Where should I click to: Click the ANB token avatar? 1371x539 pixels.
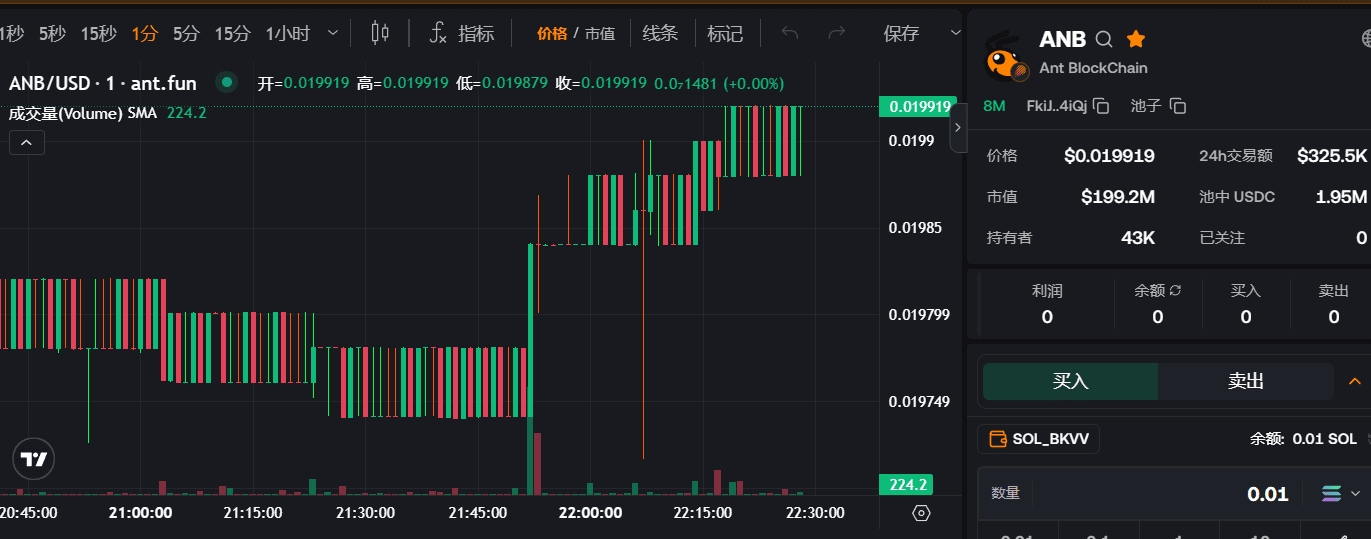1006,55
